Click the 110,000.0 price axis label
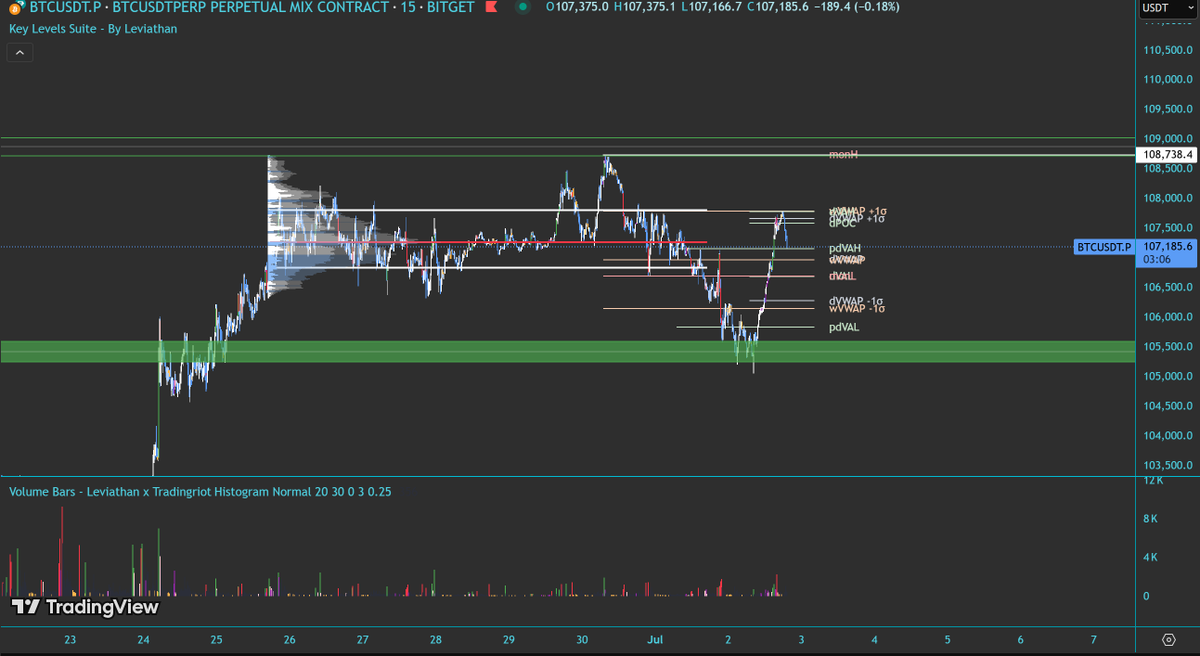This screenshot has height=656, width=1200. (x=1166, y=80)
